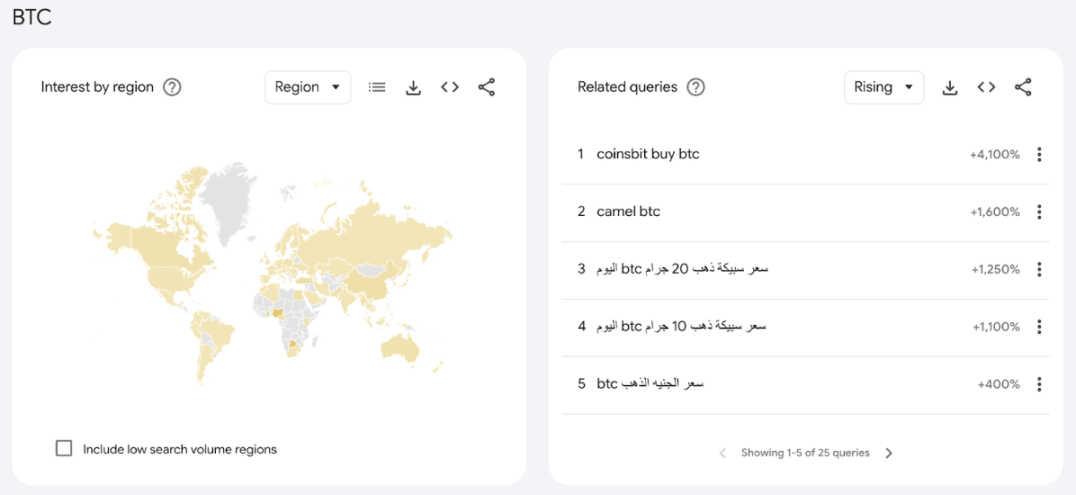This screenshot has height=495, width=1076.
Task: Open embed code for Interest by region
Action: pyautogui.click(x=450, y=87)
